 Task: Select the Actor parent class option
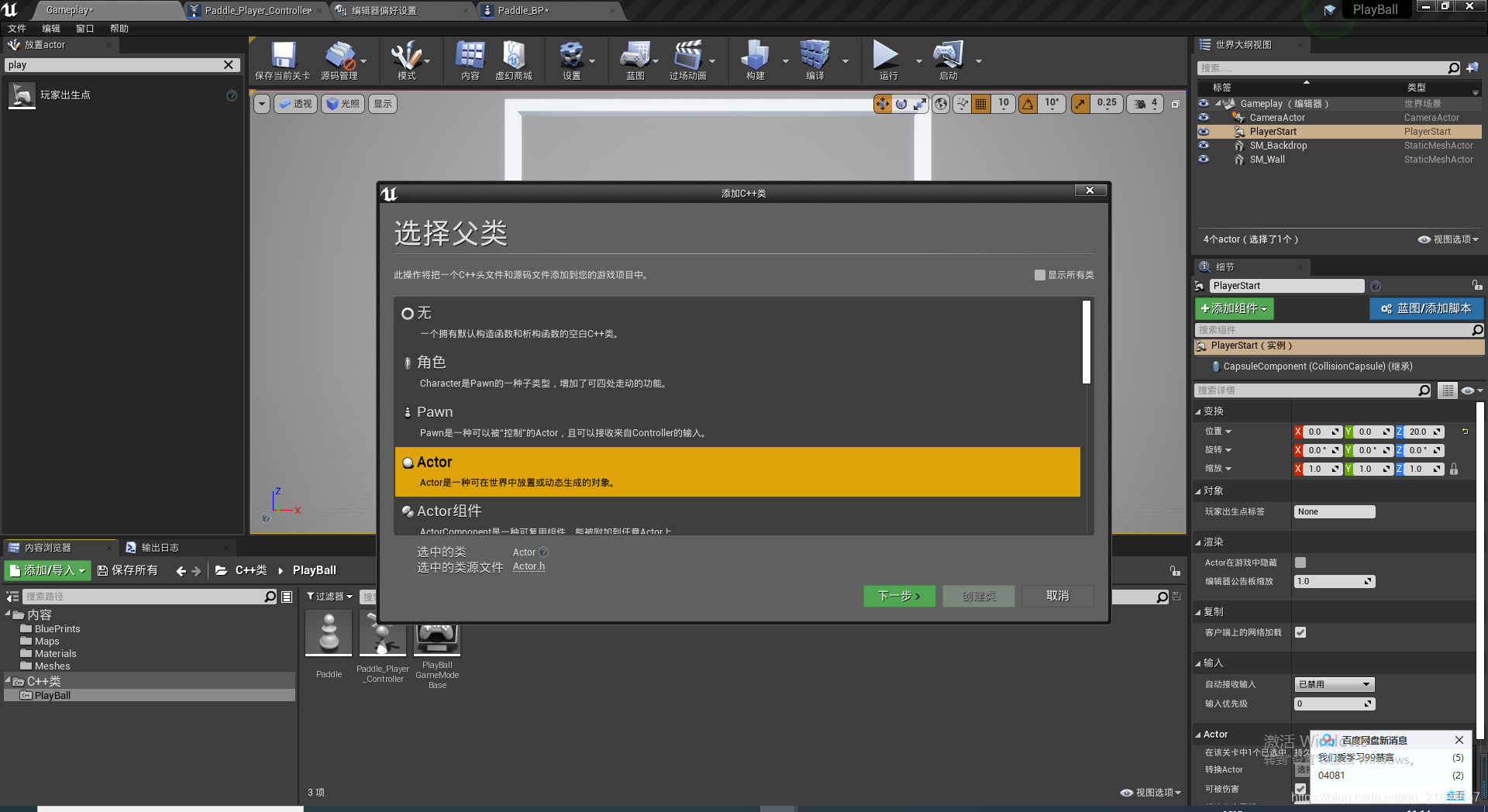737,472
